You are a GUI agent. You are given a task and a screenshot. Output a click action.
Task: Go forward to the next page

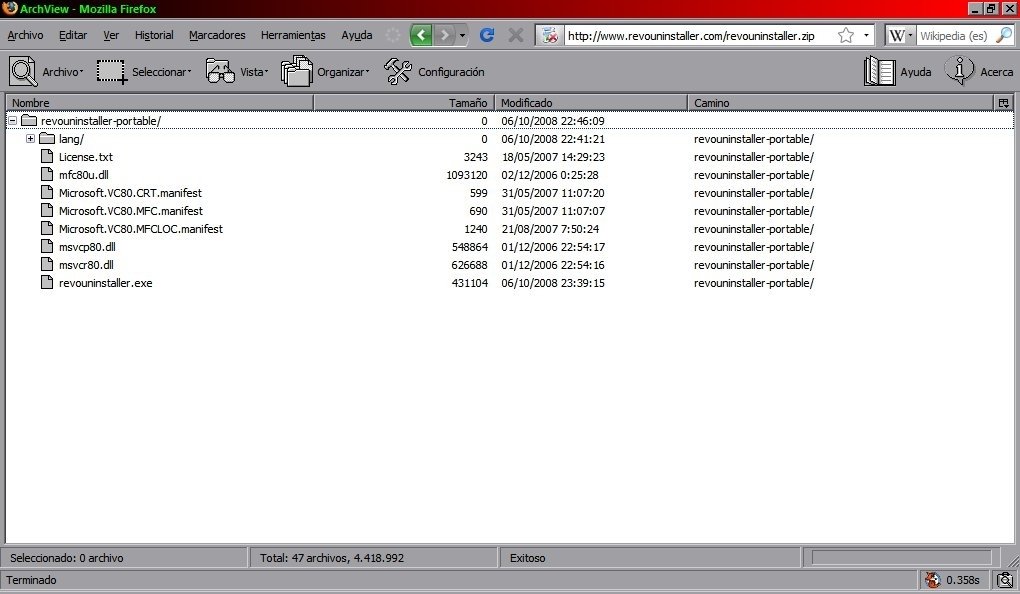(x=444, y=35)
